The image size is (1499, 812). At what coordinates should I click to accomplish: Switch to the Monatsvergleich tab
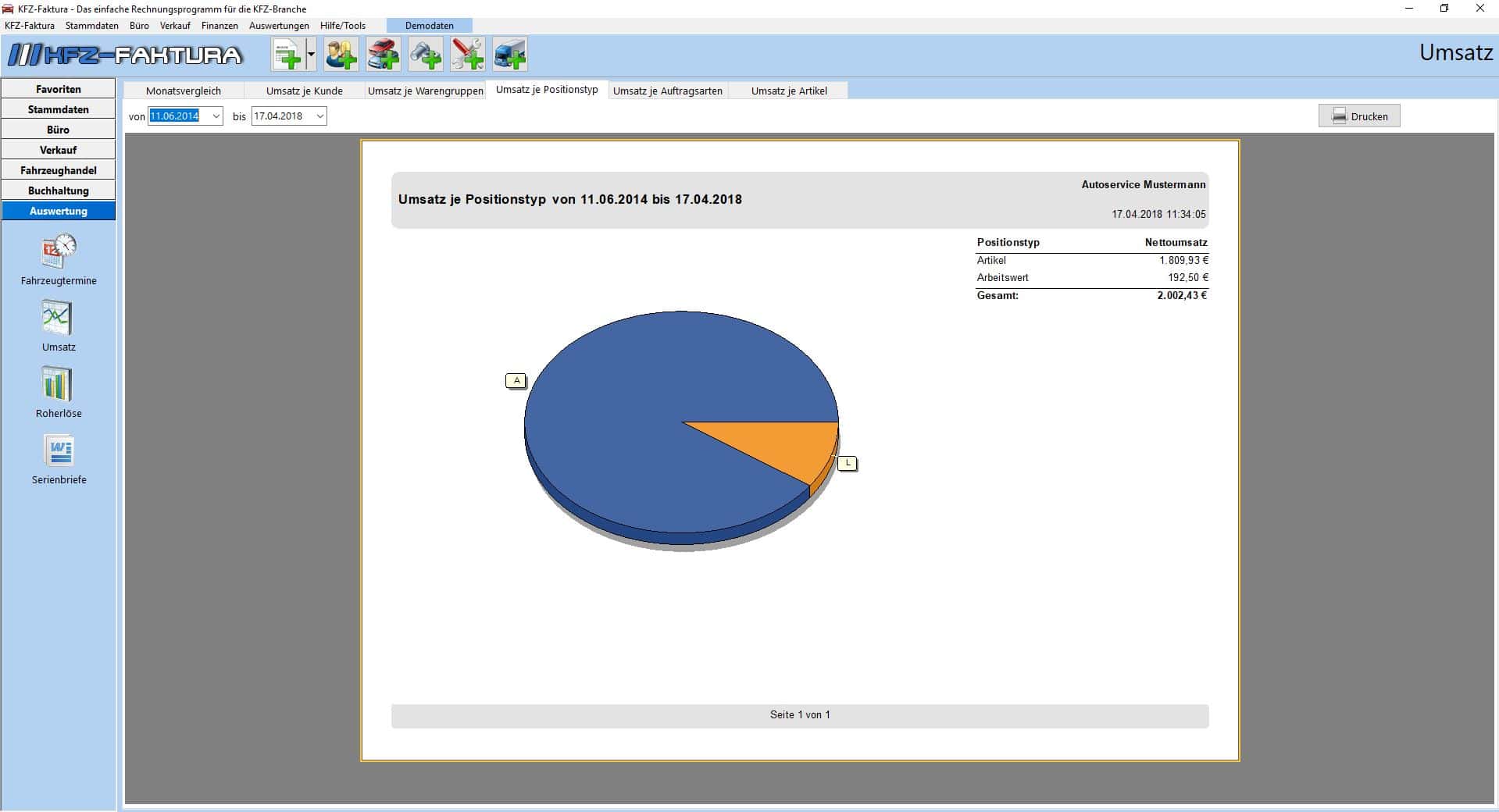coord(184,91)
